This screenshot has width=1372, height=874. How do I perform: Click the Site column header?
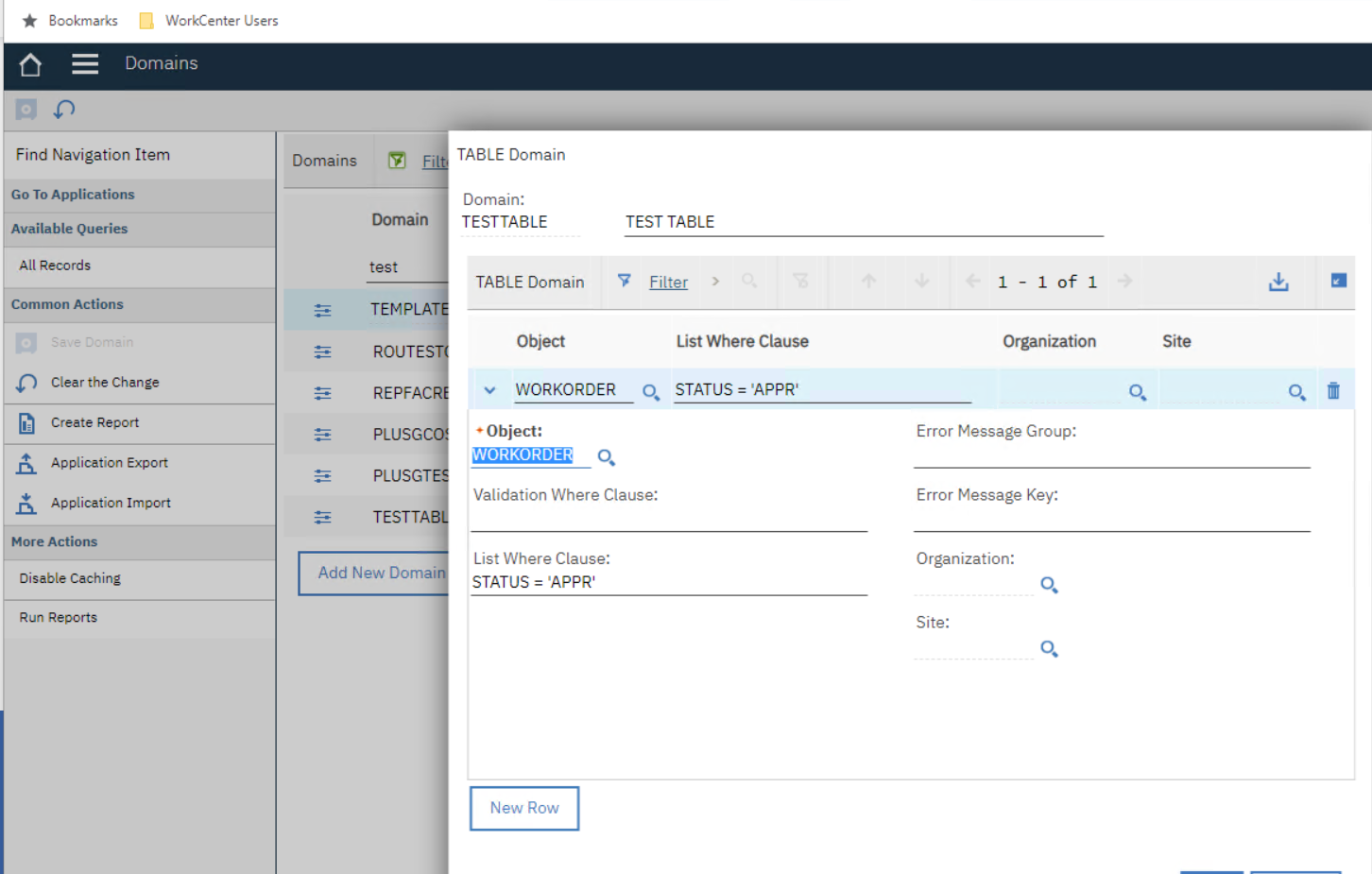(x=1176, y=342)
